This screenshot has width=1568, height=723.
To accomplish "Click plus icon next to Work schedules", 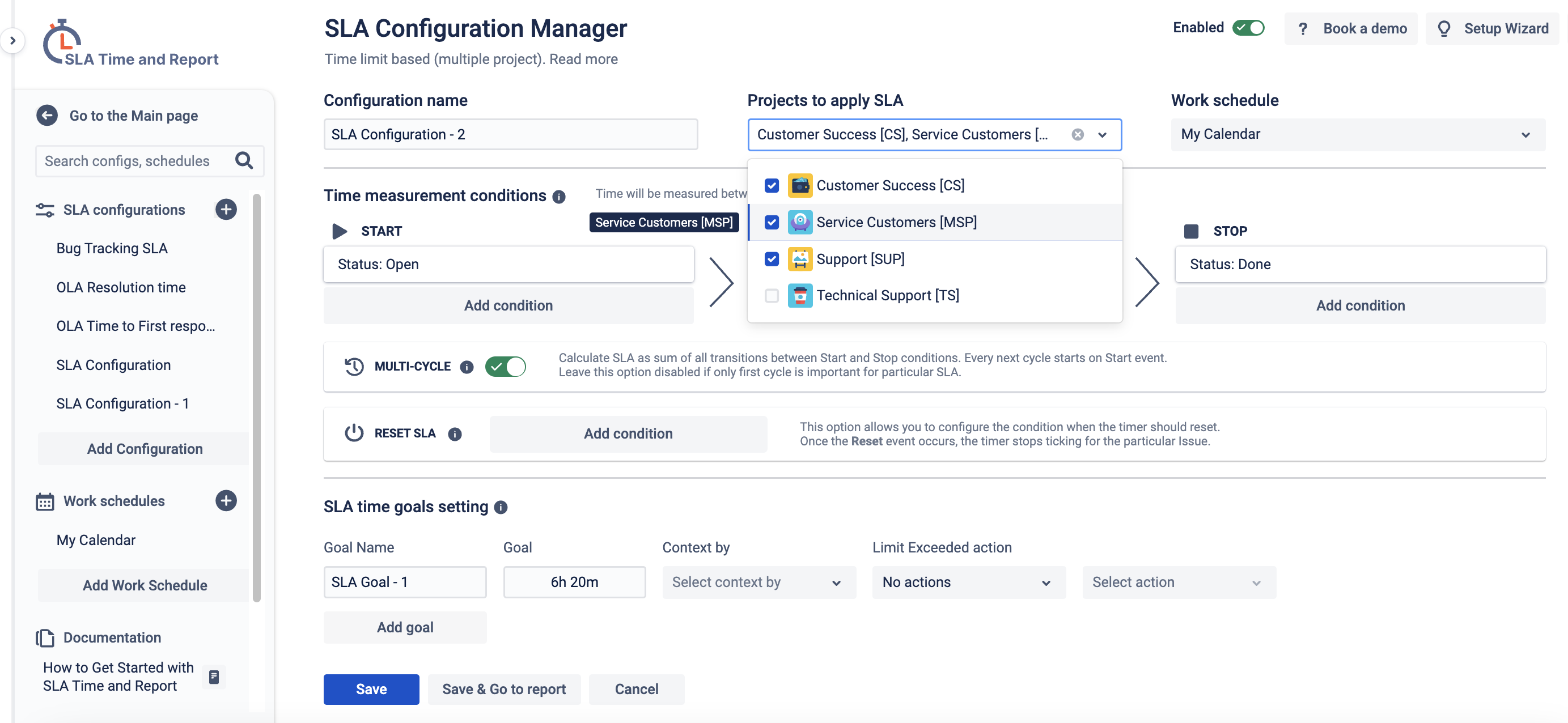I will tap(226, 501).
